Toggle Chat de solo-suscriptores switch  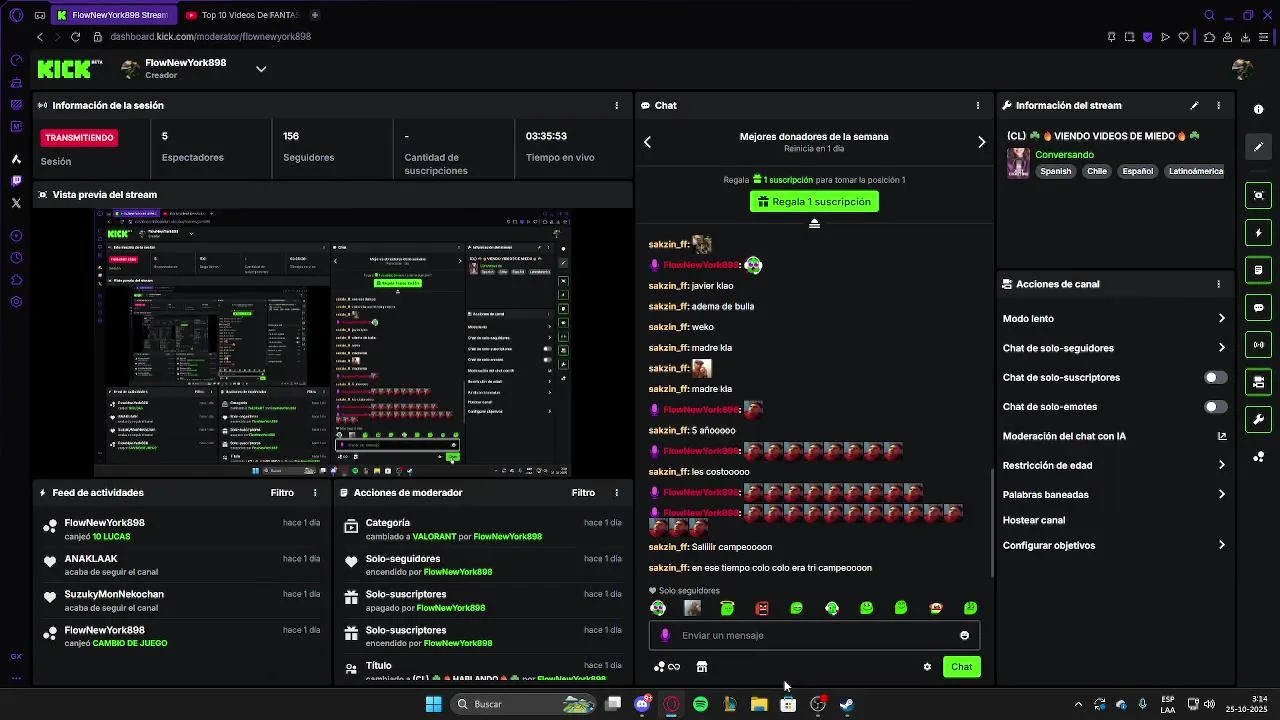pyautogui.click(x=1215, y=378)
